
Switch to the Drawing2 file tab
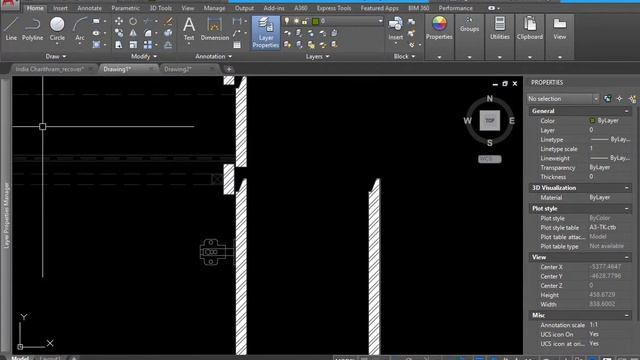(178, 69)
